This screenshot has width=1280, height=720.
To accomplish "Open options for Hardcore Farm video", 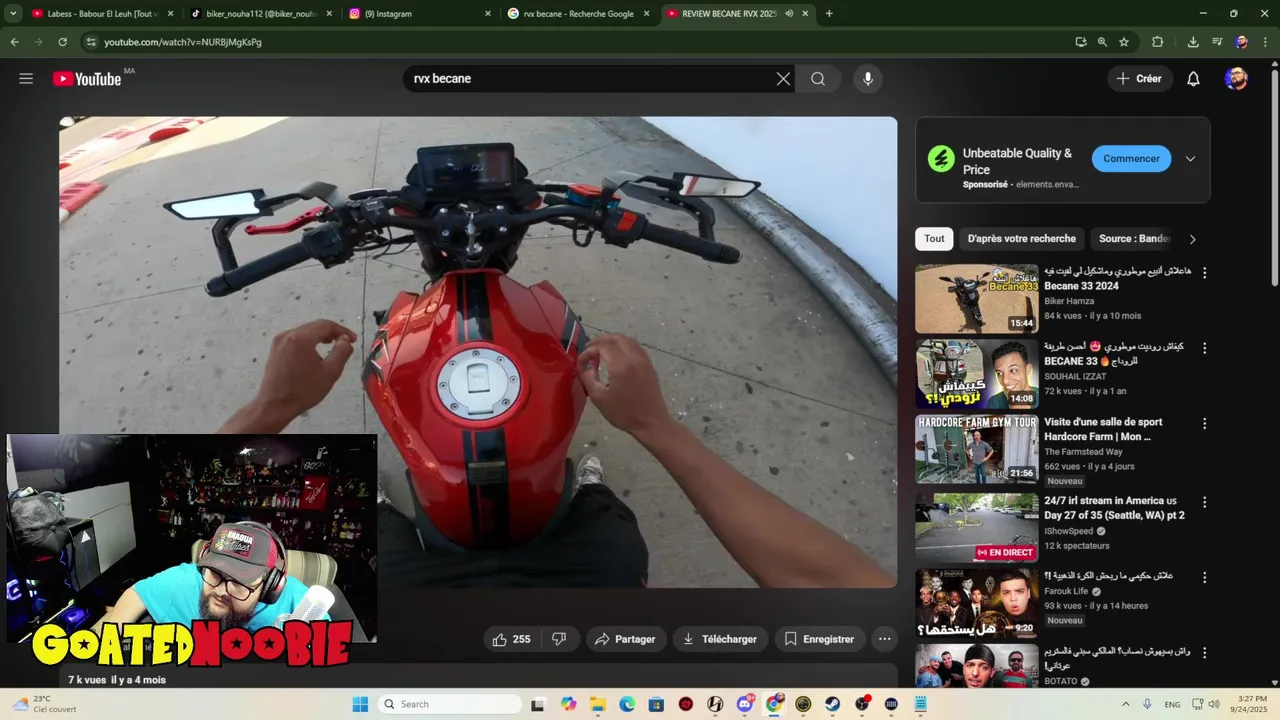I will coord(1204,424).
